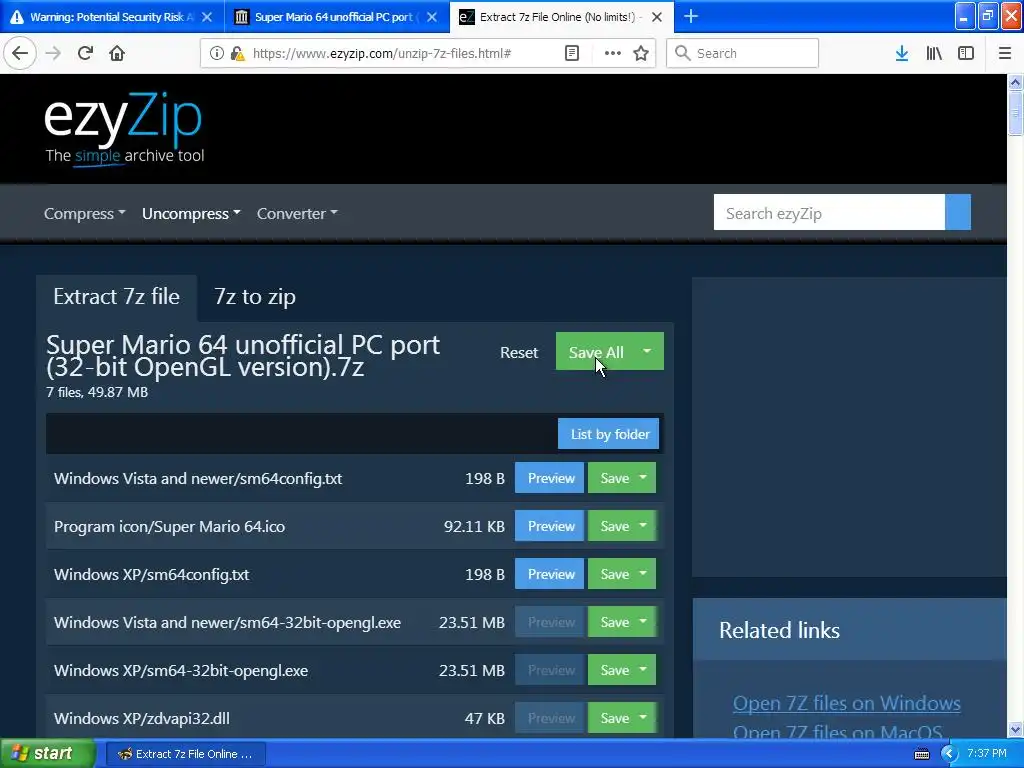The image size is (1024, 768).
Task: Expand hidden tray icons arrow
Action: pyautogui.click(x=949, y=754)
